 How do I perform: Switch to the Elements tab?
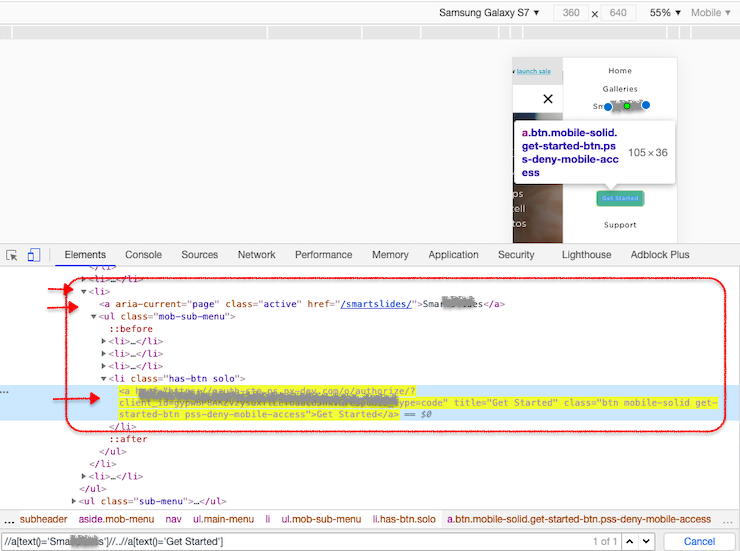85,255
